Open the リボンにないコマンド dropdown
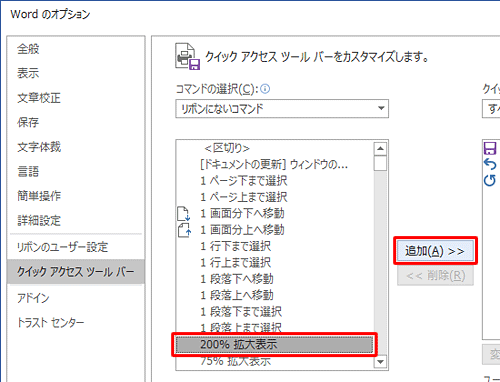Viewport: 500px width, 382px height. (x=282, y=108)
